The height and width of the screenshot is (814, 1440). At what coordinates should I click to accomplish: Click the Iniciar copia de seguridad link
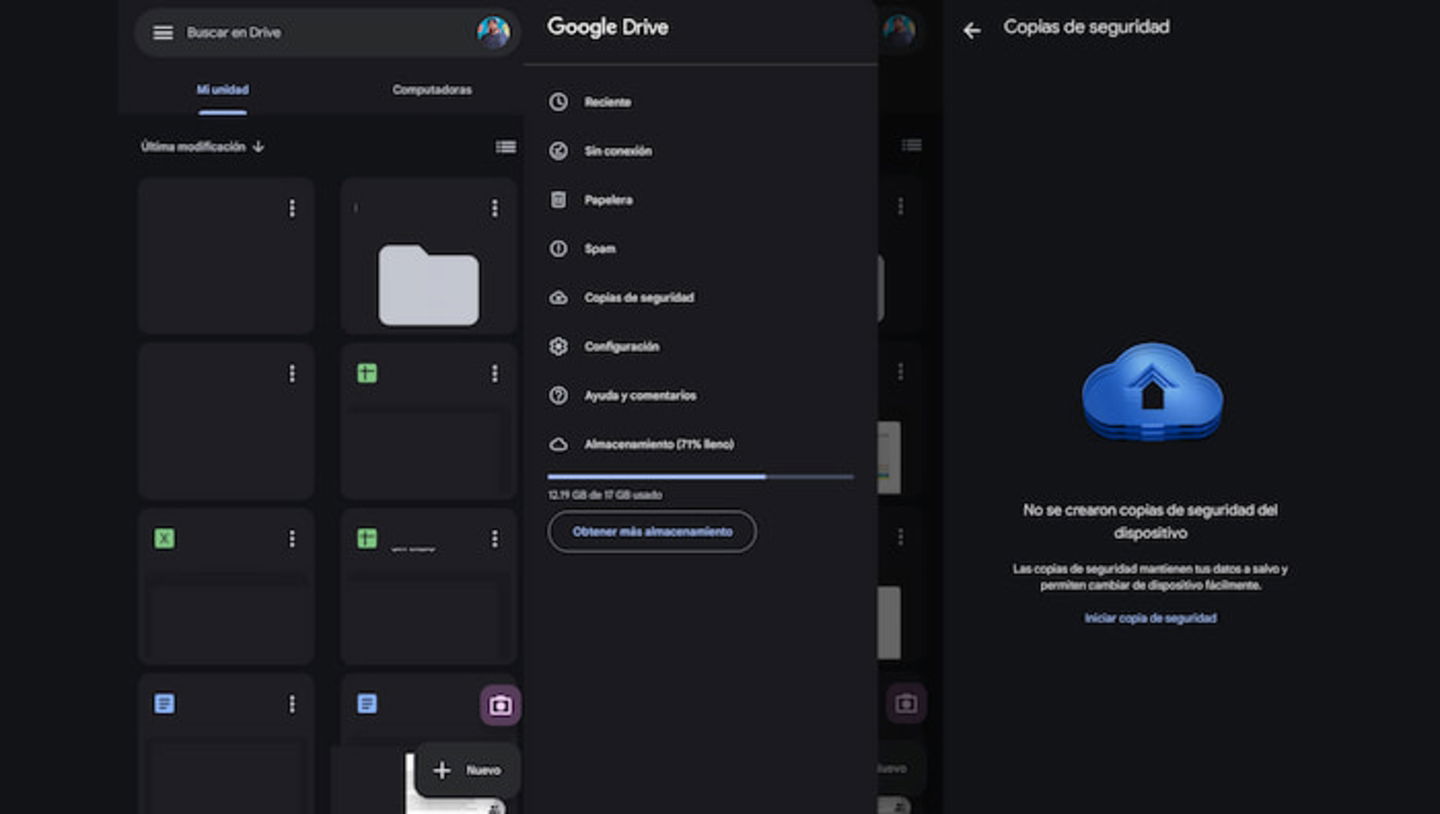tap(1150, 619)
